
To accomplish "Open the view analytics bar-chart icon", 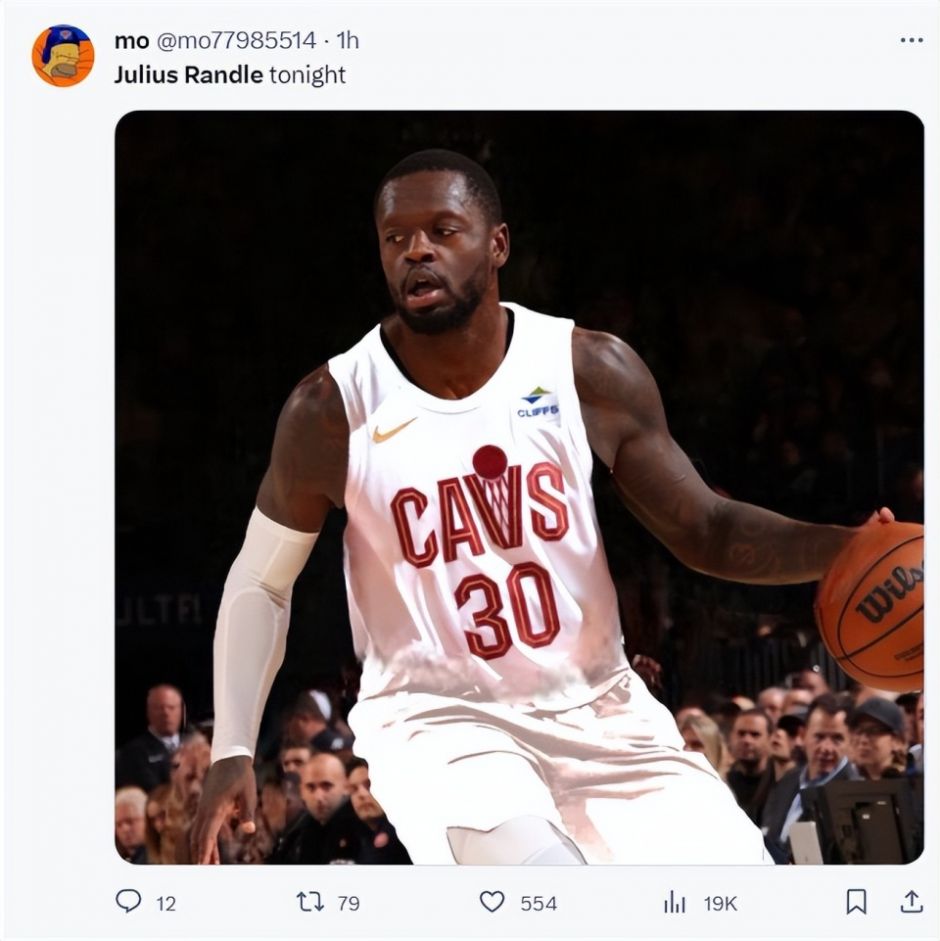I will [x=675, y=902].
